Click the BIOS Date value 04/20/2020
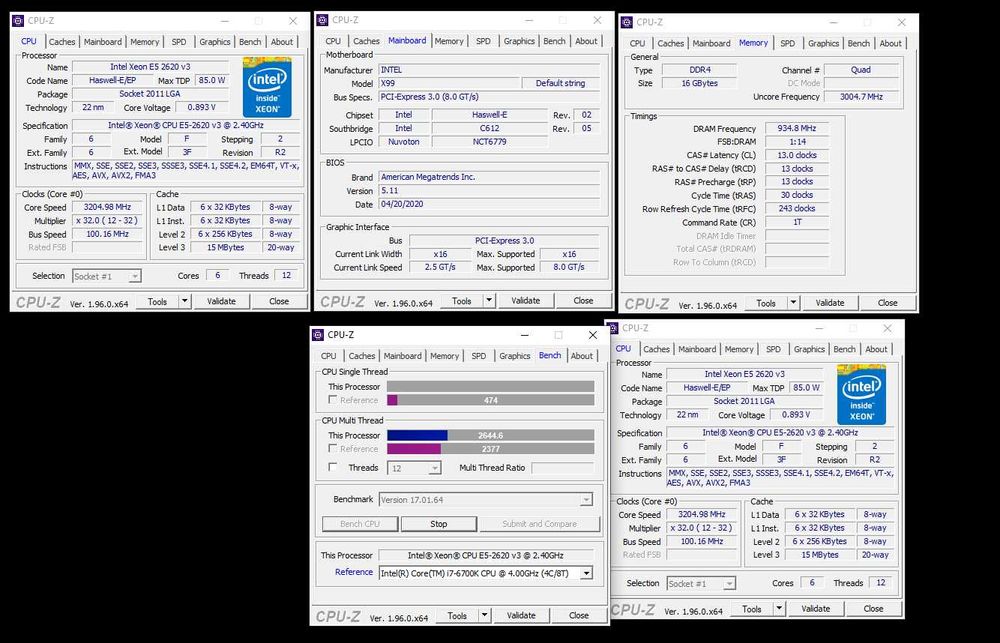Viewport: 1000px width, 643px height. click(x=489, y=204)
